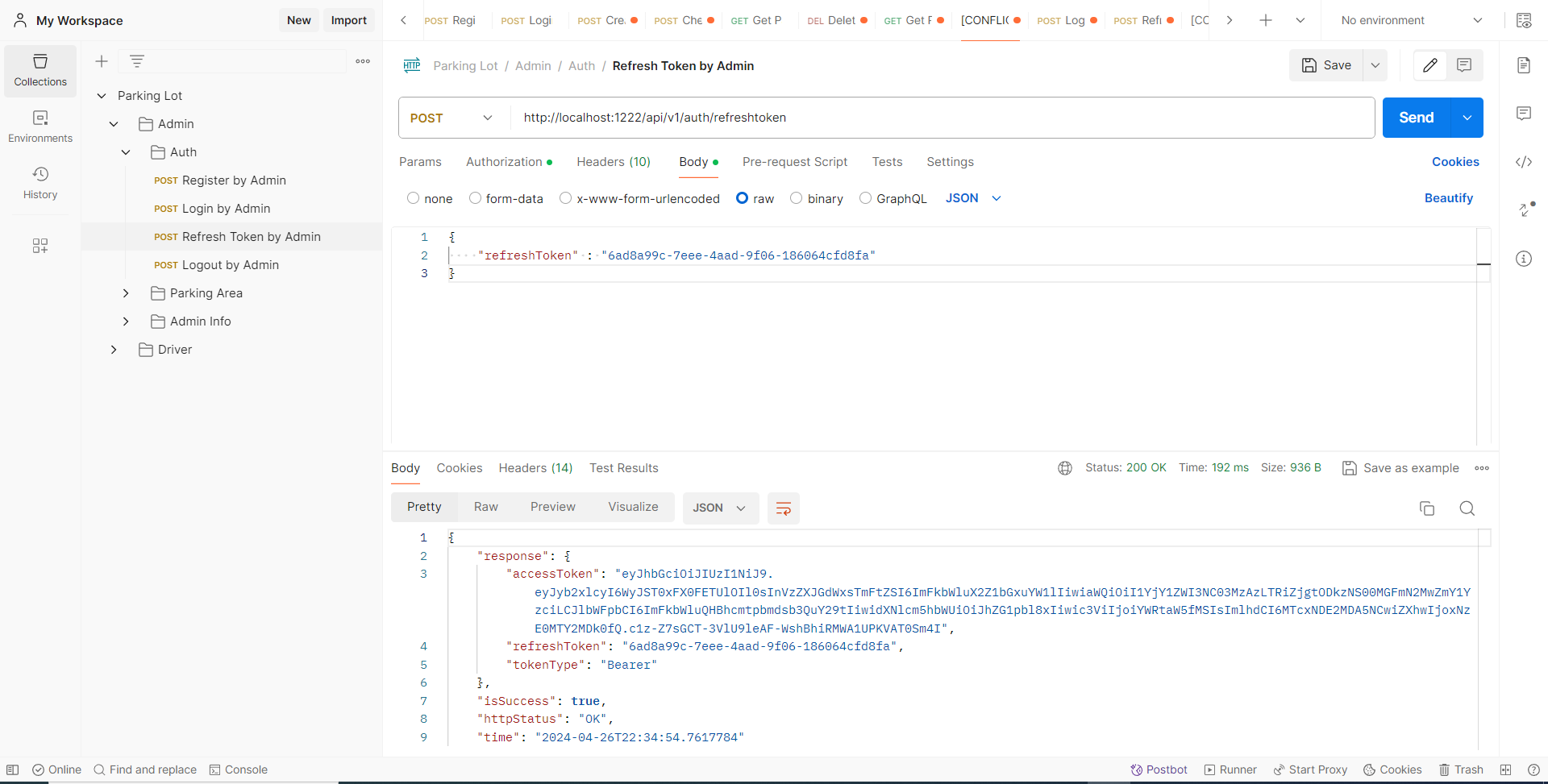Expand the Driver folder
1548x784 pixels.
(114, 350)
